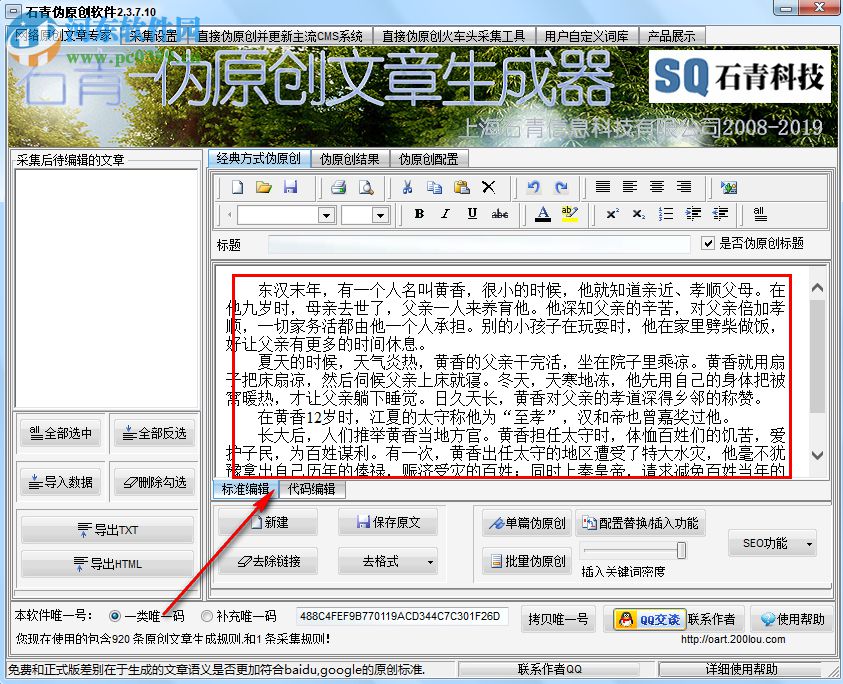
Task: Pick the text highlight color icon
Action: pyautogui.click(x=569, y=214)
